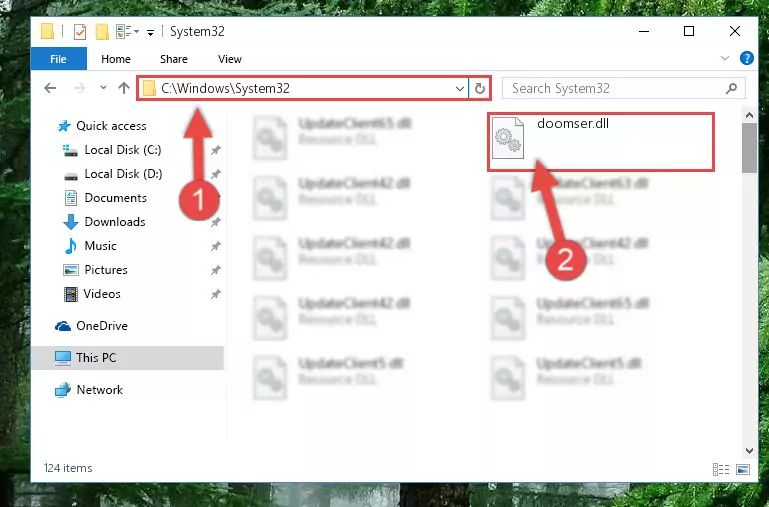Open the Customize Quick Access Toolbar dropdown

click(x=151, y=32)
